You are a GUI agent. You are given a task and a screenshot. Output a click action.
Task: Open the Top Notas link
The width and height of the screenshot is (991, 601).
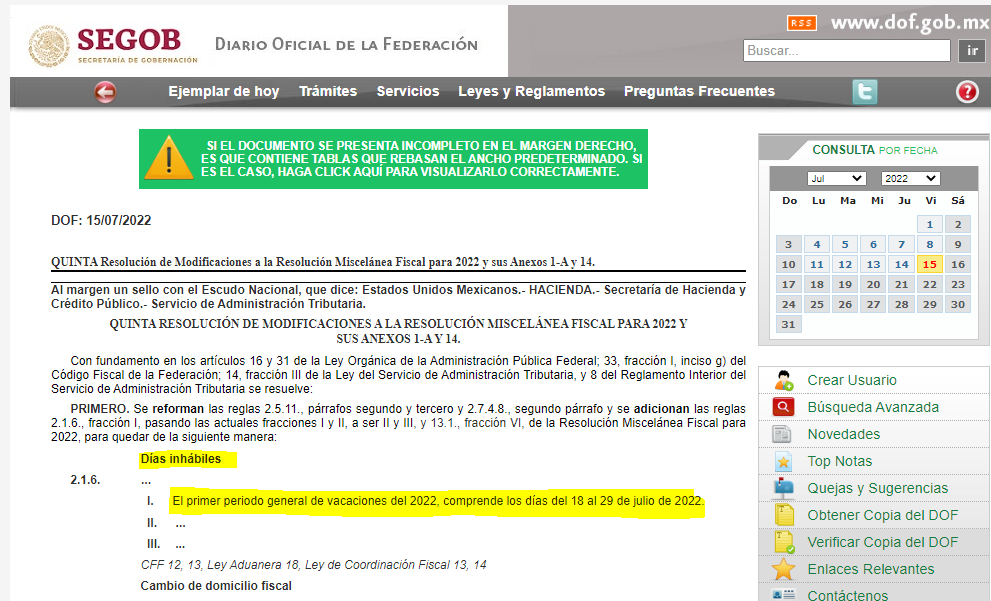(839, 461)
